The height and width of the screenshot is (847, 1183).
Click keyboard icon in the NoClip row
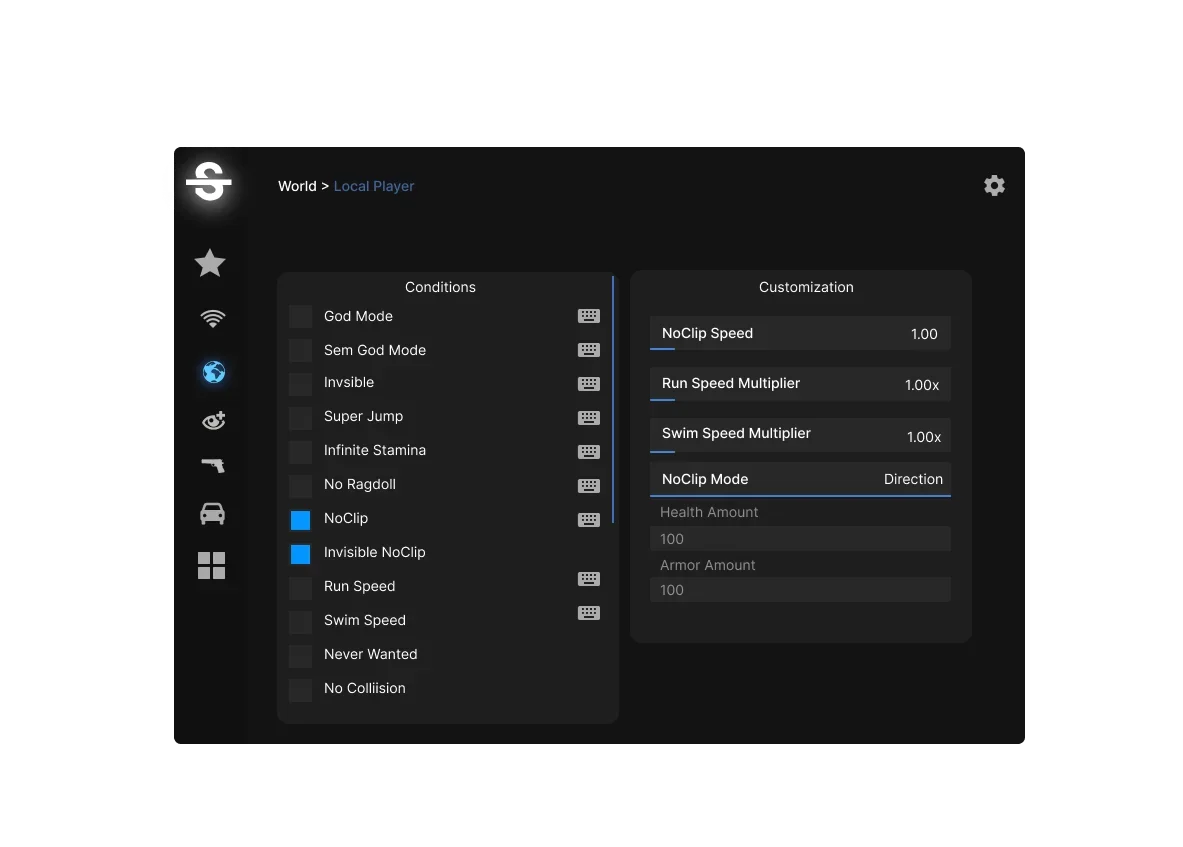click(x=588, y=520)
